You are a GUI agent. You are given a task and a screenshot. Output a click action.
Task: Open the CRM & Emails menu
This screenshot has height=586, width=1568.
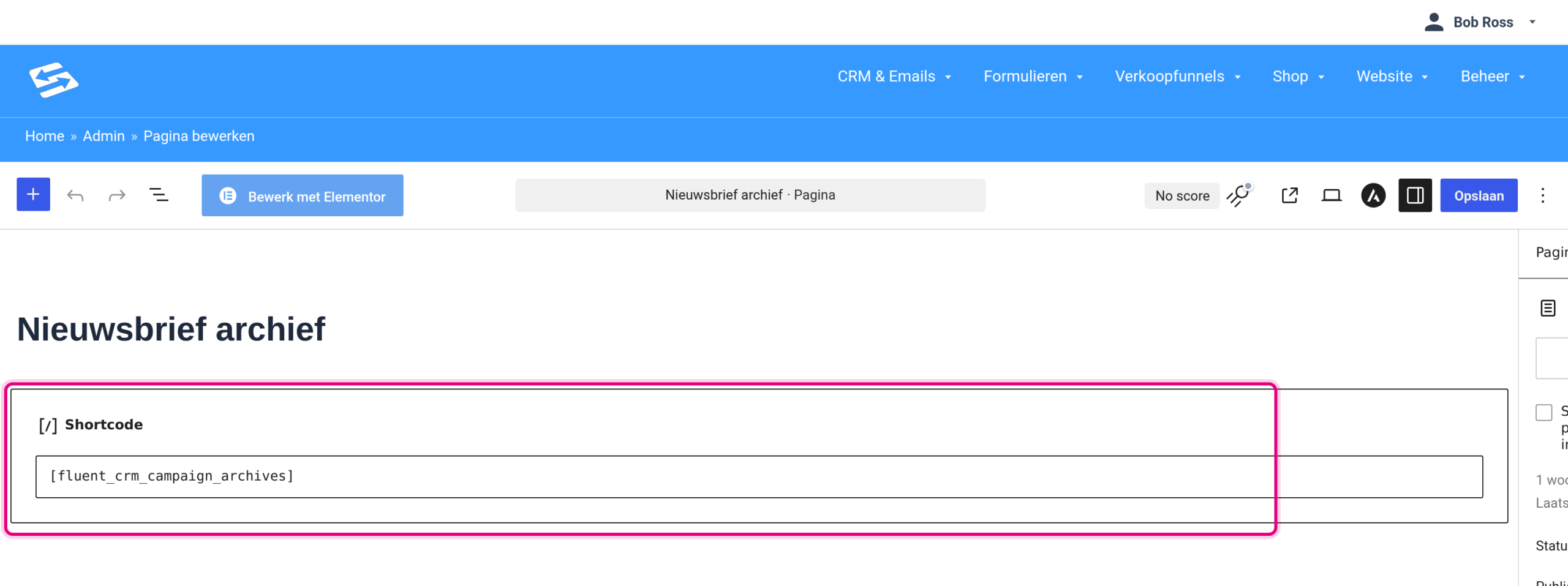click(894, 77)
